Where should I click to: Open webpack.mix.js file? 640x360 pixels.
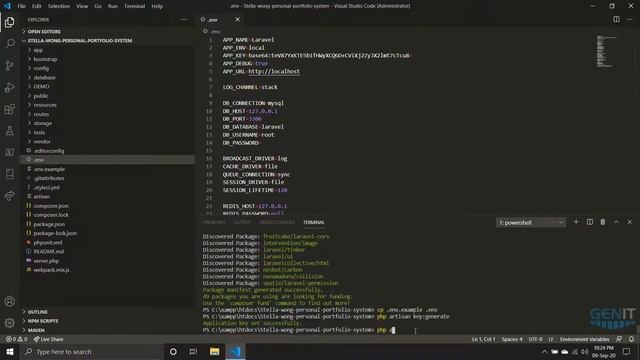51,270
